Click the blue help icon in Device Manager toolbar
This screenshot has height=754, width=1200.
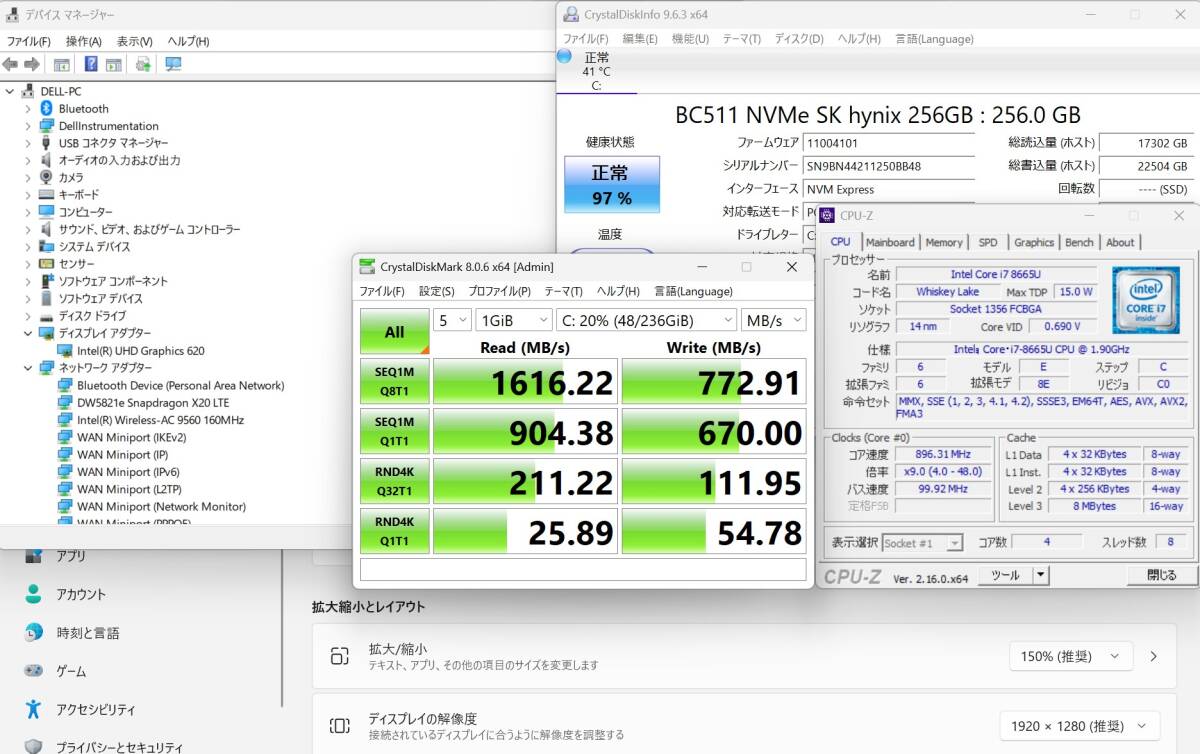(x=91, y=64)
